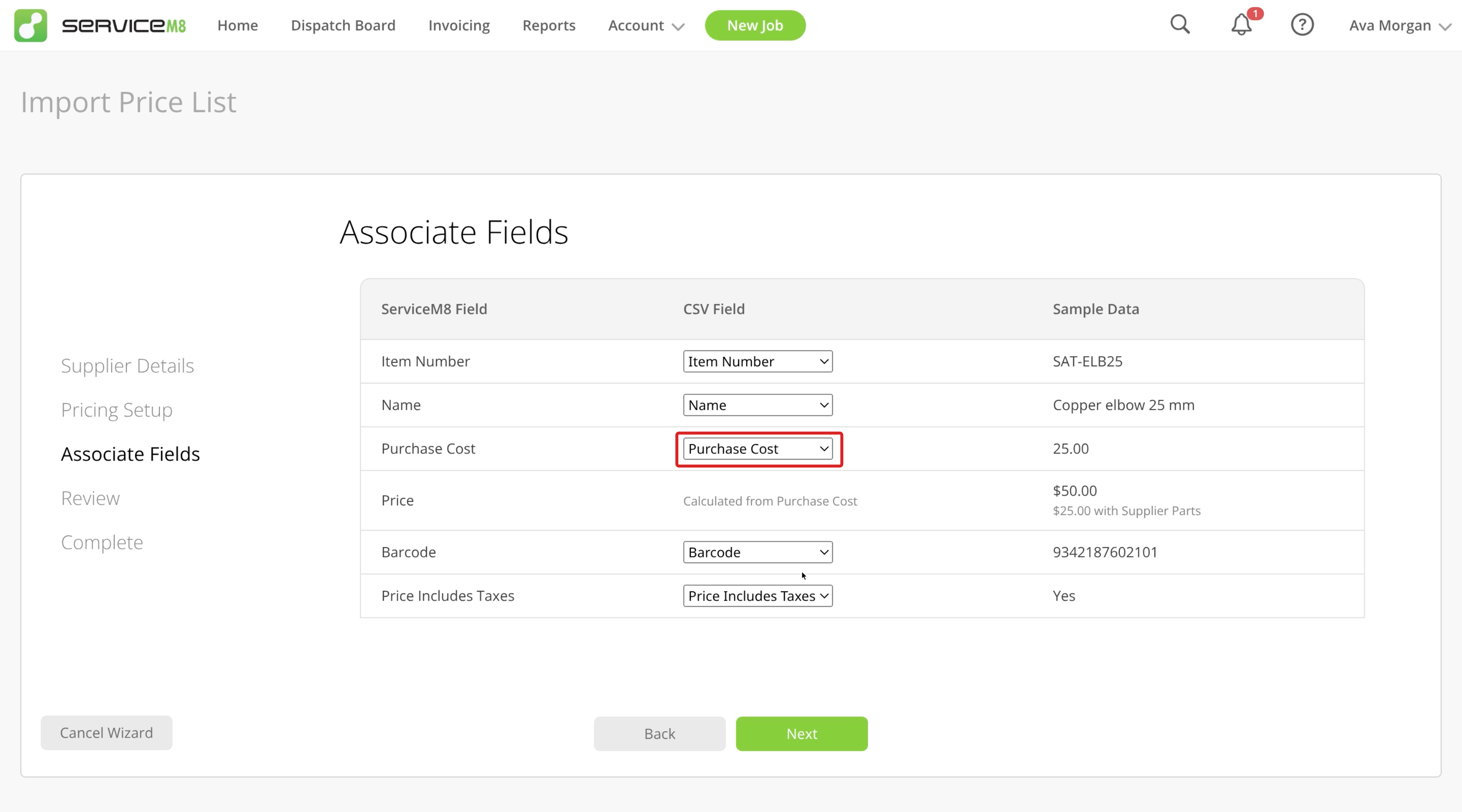Open the Item Number CSV field dropdown
The height and width of the screenshot is (812, 1462).
[758, 362]
